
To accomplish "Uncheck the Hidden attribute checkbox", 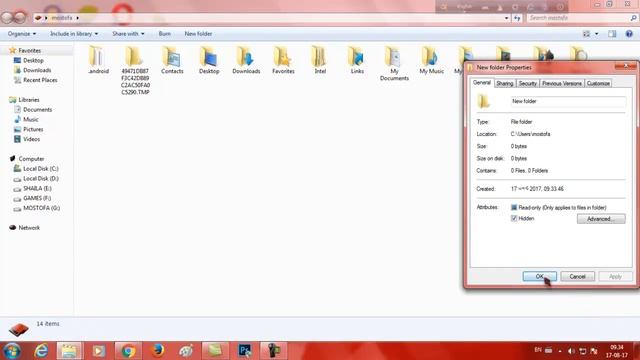I will coord(514,218).
